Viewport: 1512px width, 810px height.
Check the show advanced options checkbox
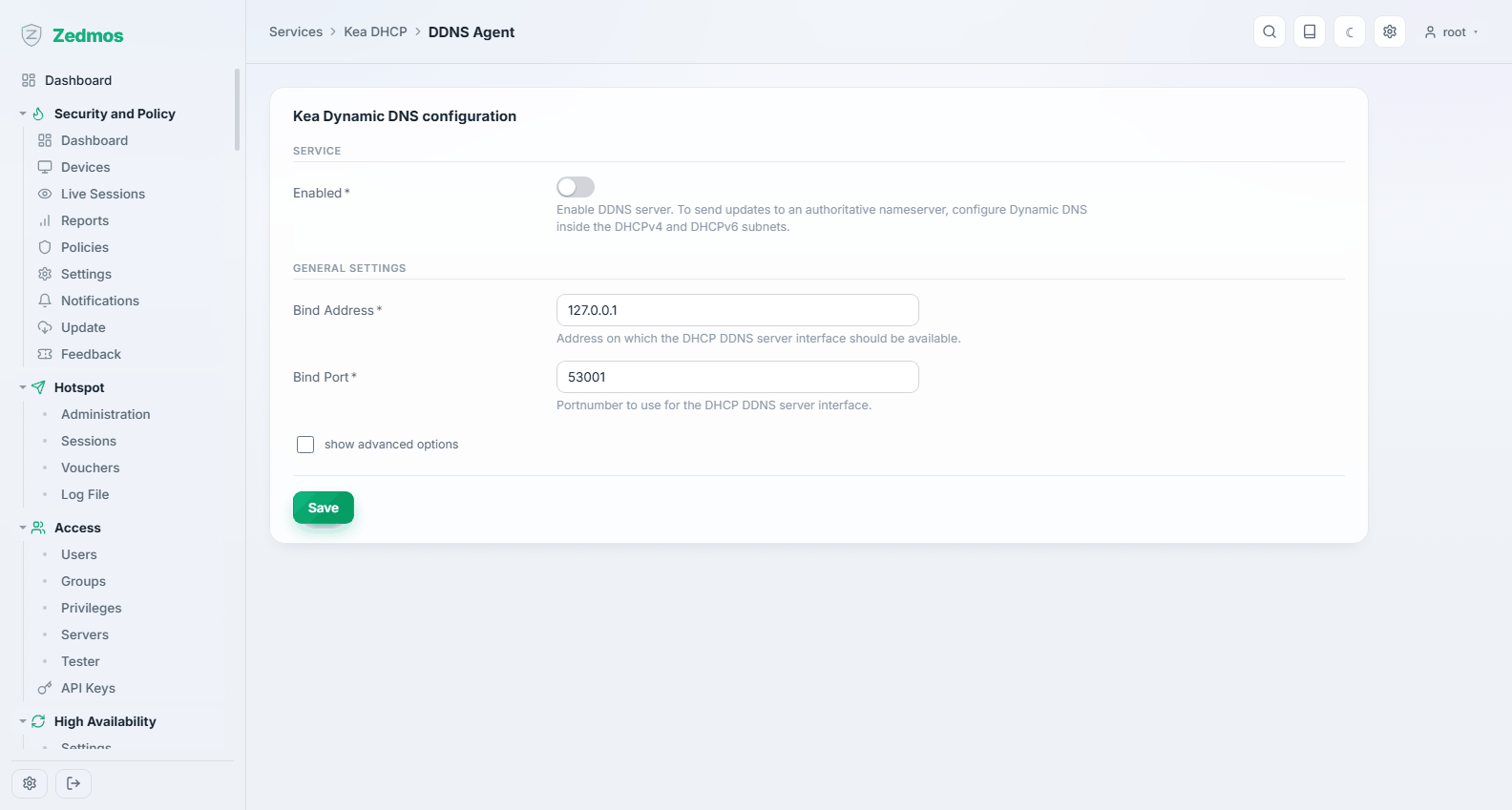[x=305, y=445]
